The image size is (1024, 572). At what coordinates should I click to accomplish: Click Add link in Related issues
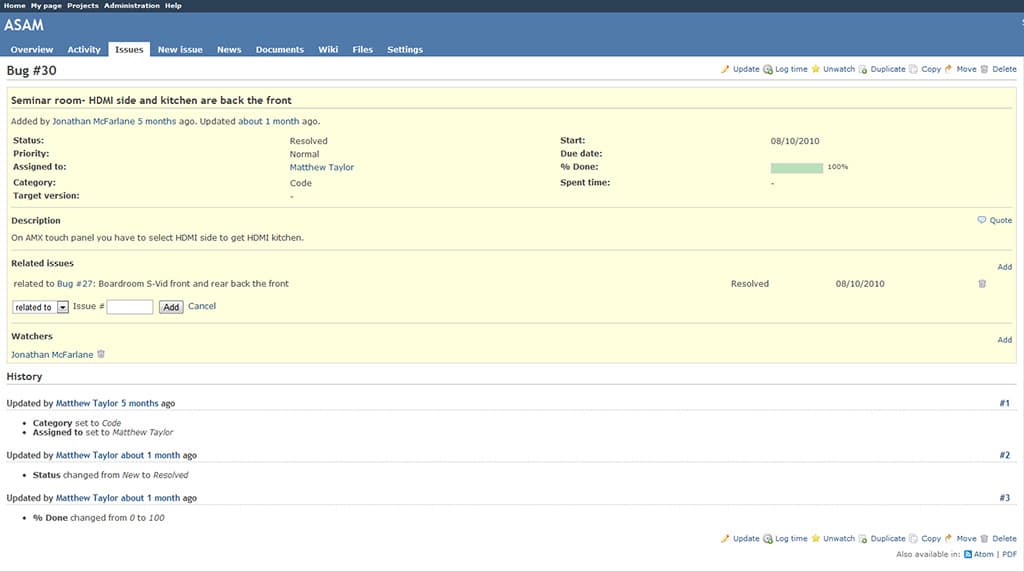click(1004, 267)
